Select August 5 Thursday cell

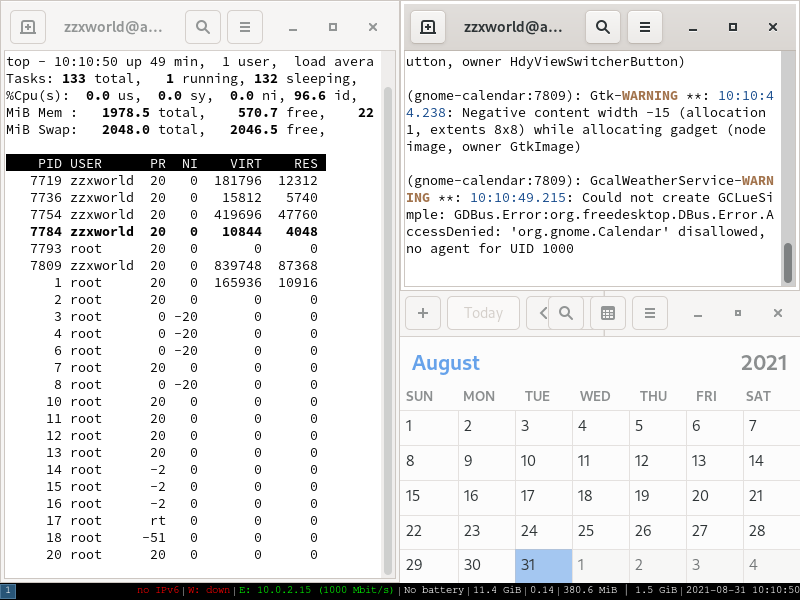click(x=659, y=427)
